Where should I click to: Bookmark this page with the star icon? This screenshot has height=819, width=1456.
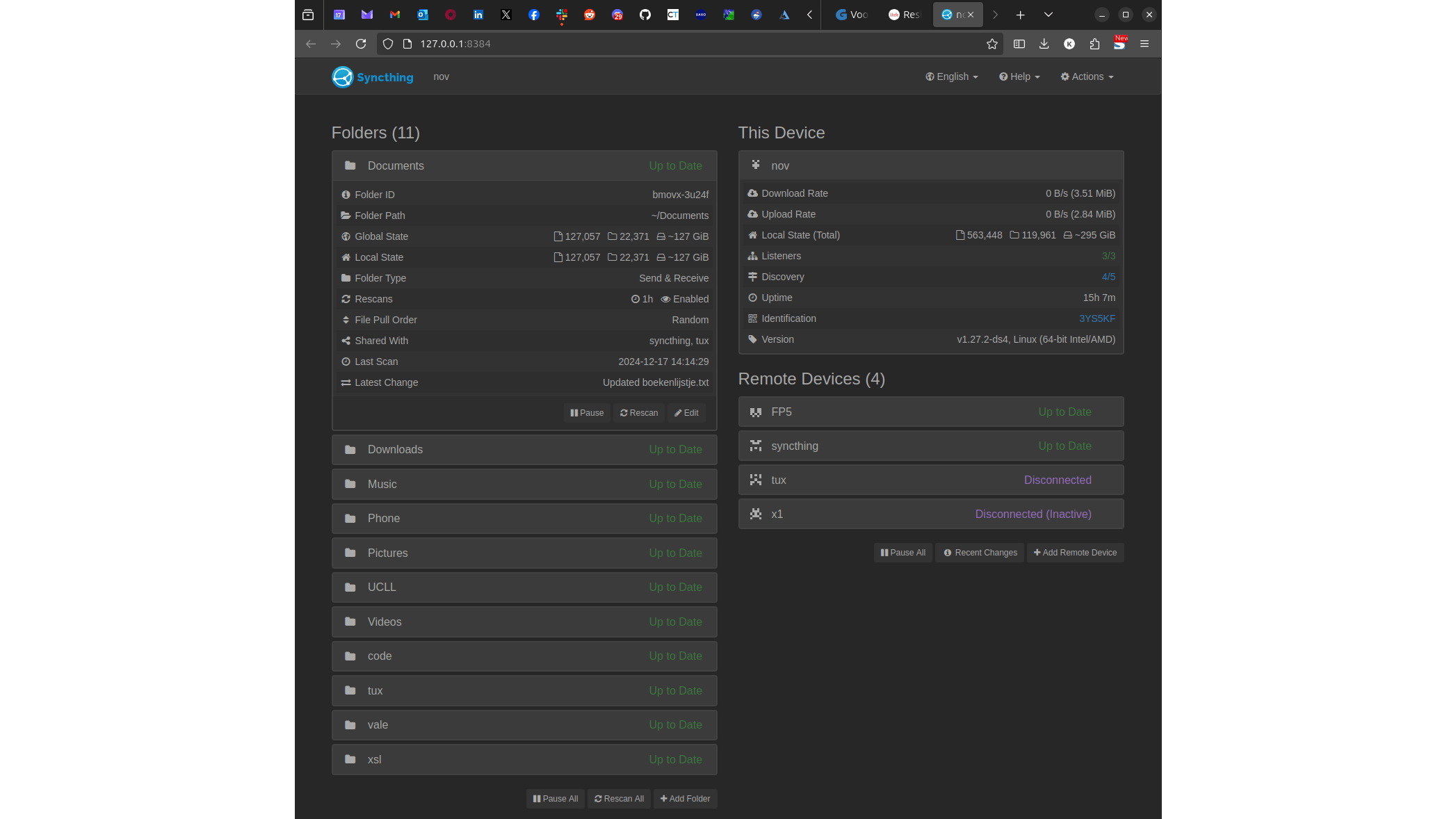[992, 44]
